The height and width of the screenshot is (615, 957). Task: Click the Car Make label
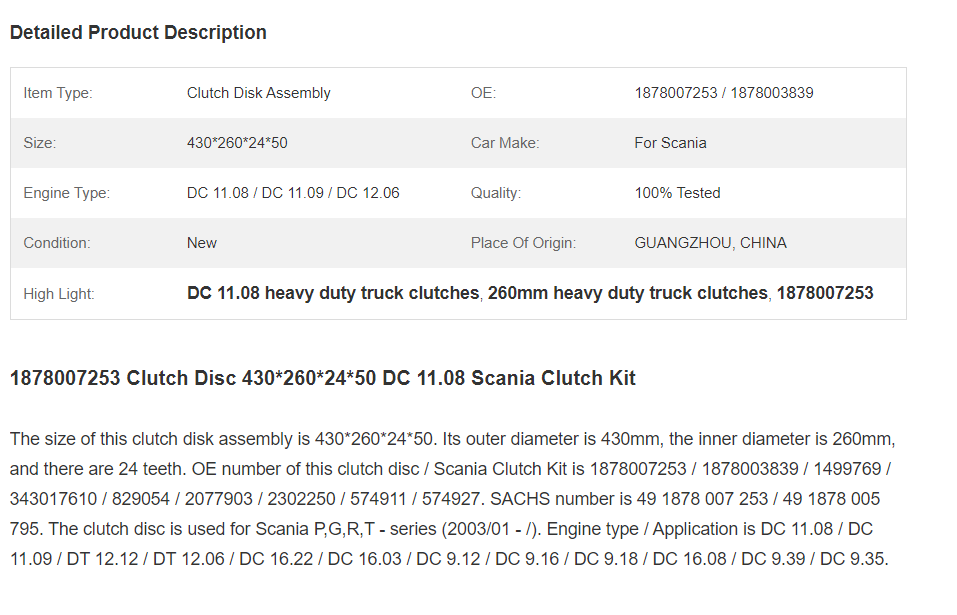tap(505, 143)
